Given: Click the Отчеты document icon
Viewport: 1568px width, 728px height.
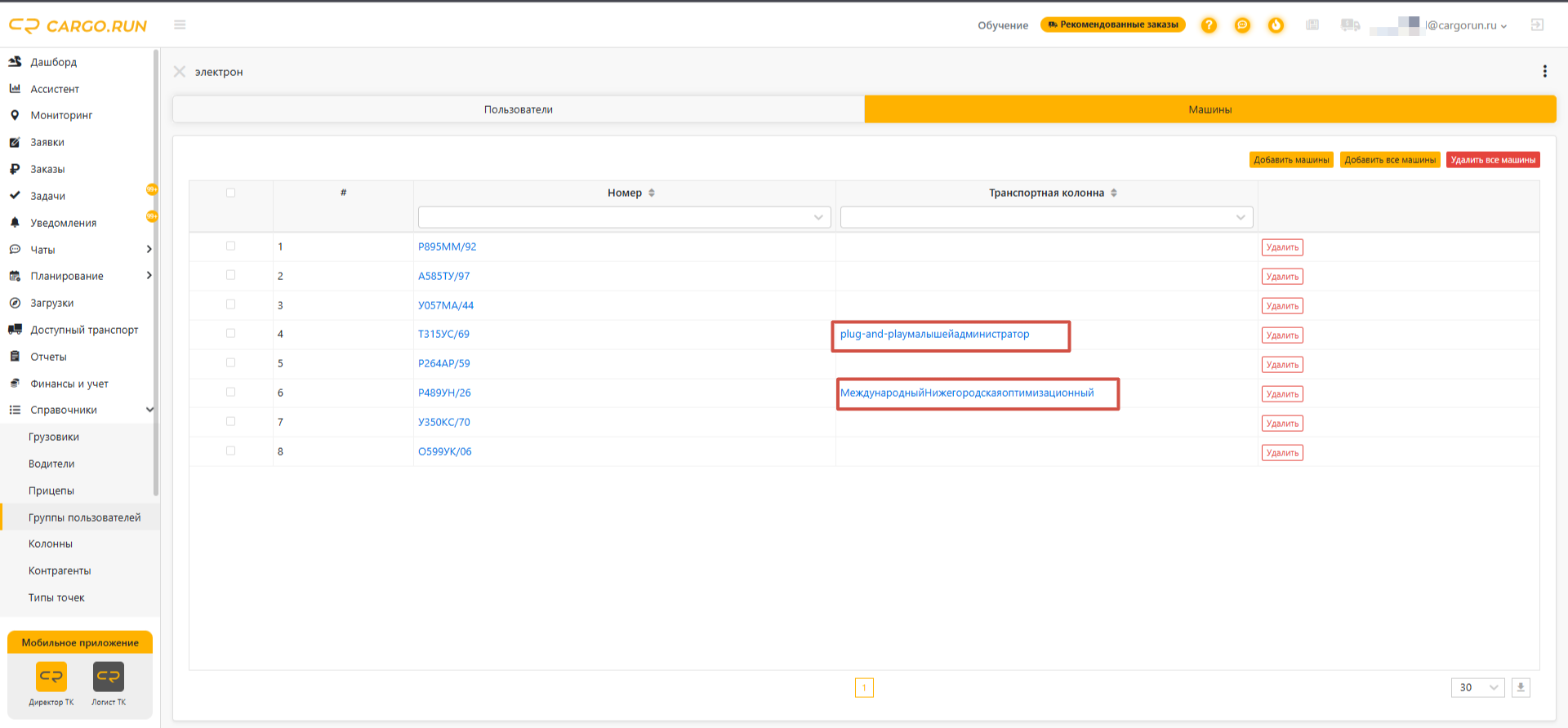Looking at the screenshot, I should 15,357.
